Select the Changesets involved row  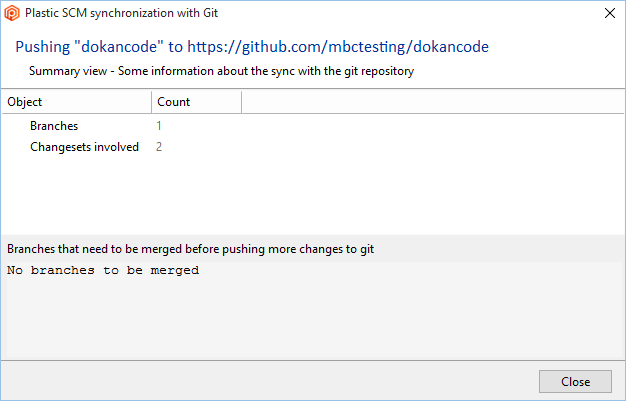click(x=84, y=147)
